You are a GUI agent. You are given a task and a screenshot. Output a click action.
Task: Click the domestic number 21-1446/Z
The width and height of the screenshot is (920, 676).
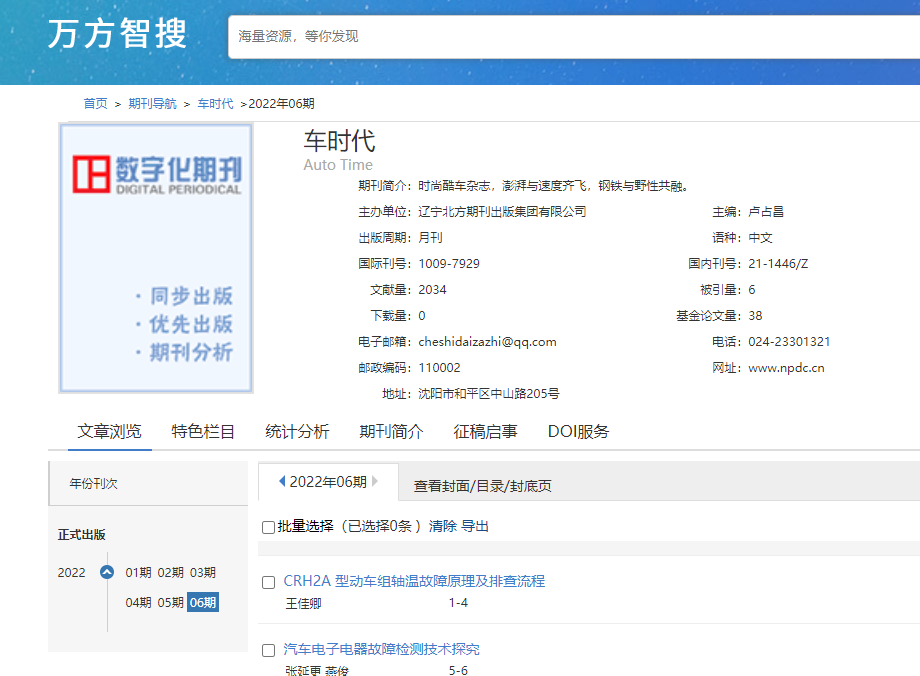coord(778,263)
